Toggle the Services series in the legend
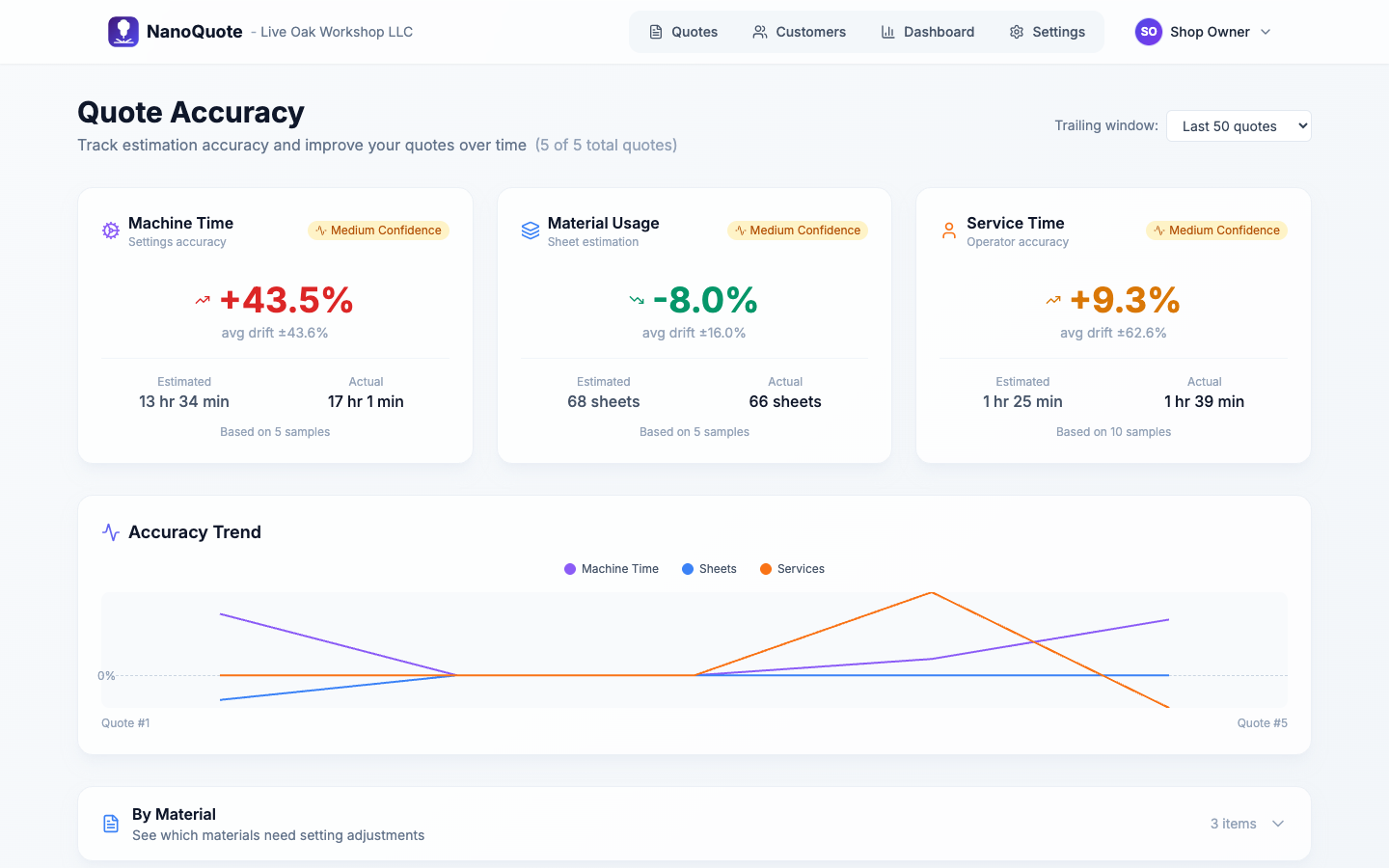This screenshot has width=1389, height=868. point(792,569)
